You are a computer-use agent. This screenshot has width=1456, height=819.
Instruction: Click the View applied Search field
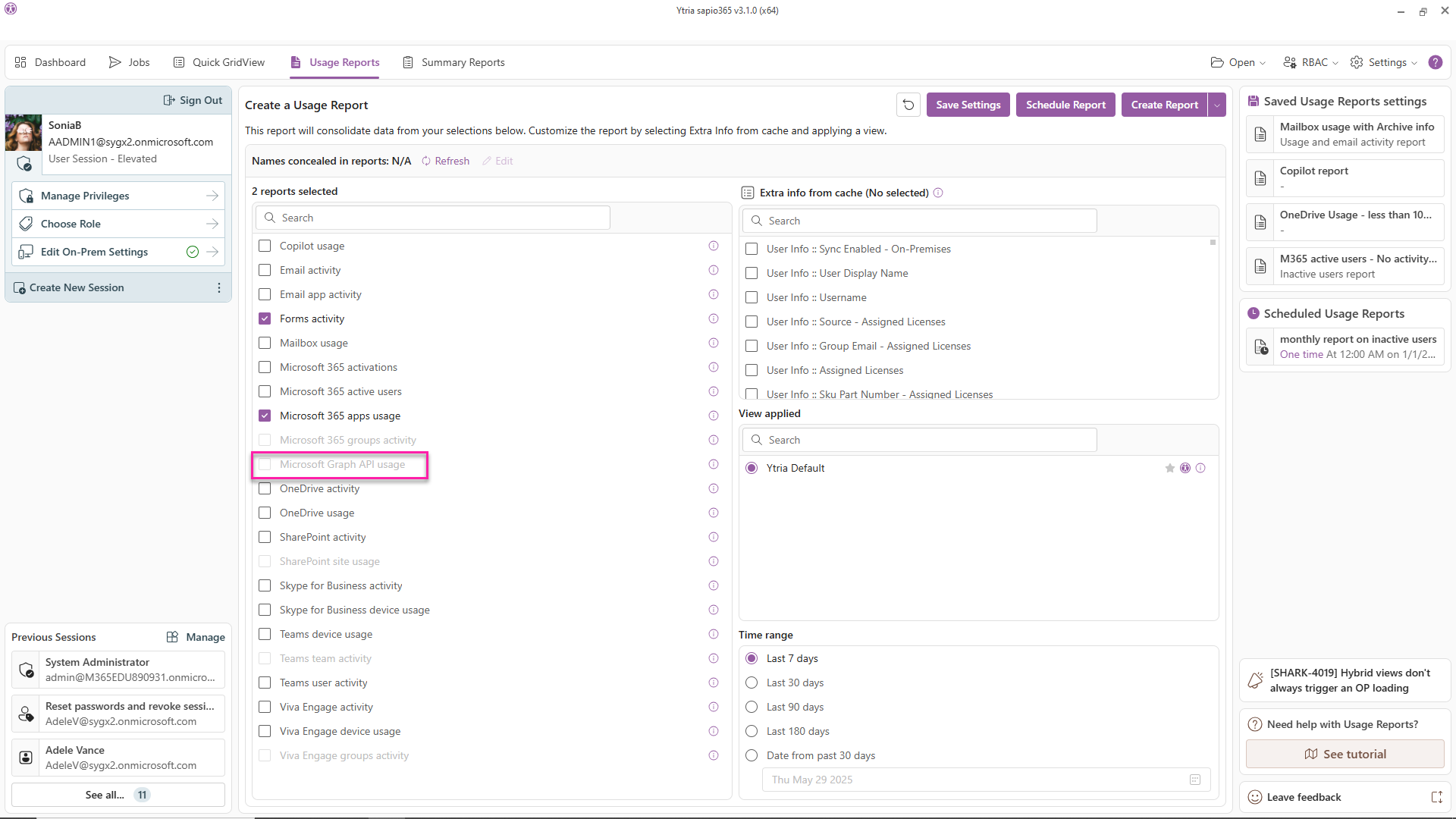[x=919, y=440]
